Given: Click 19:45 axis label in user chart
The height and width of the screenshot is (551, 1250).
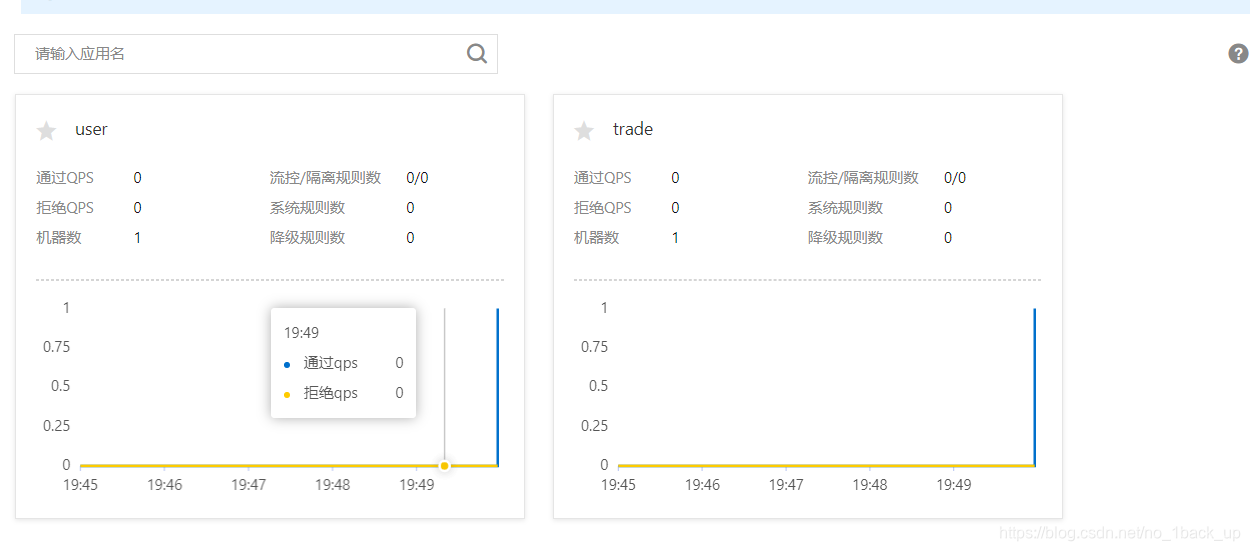Looking at the screenshot, I should tap(80, 485).
